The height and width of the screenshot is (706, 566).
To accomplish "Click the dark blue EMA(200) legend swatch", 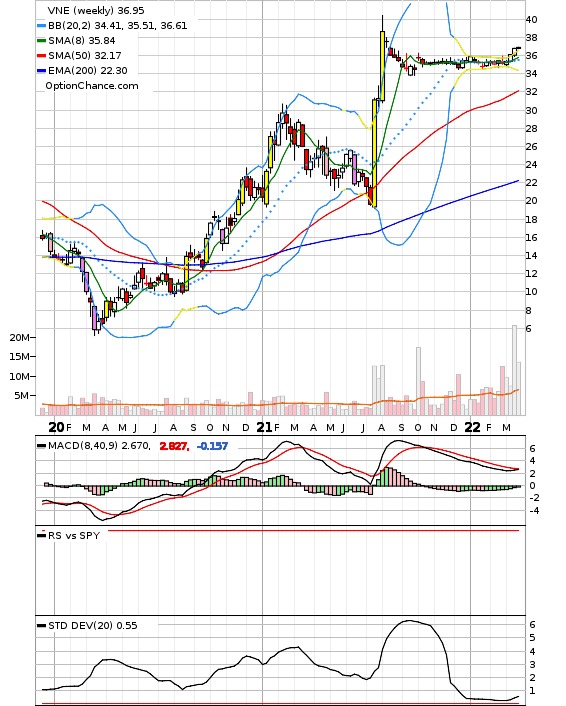I will pyautogui.click(x=41, y=71).
